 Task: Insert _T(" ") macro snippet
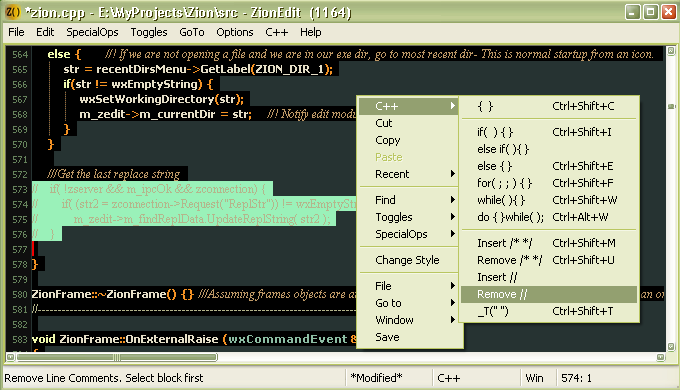pos(549,311)
